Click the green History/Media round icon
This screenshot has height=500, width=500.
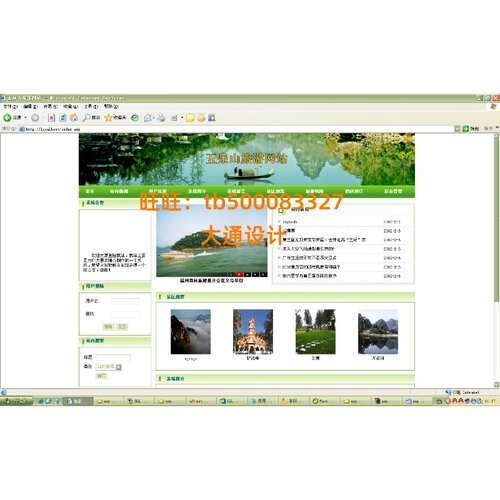[135, 118]
